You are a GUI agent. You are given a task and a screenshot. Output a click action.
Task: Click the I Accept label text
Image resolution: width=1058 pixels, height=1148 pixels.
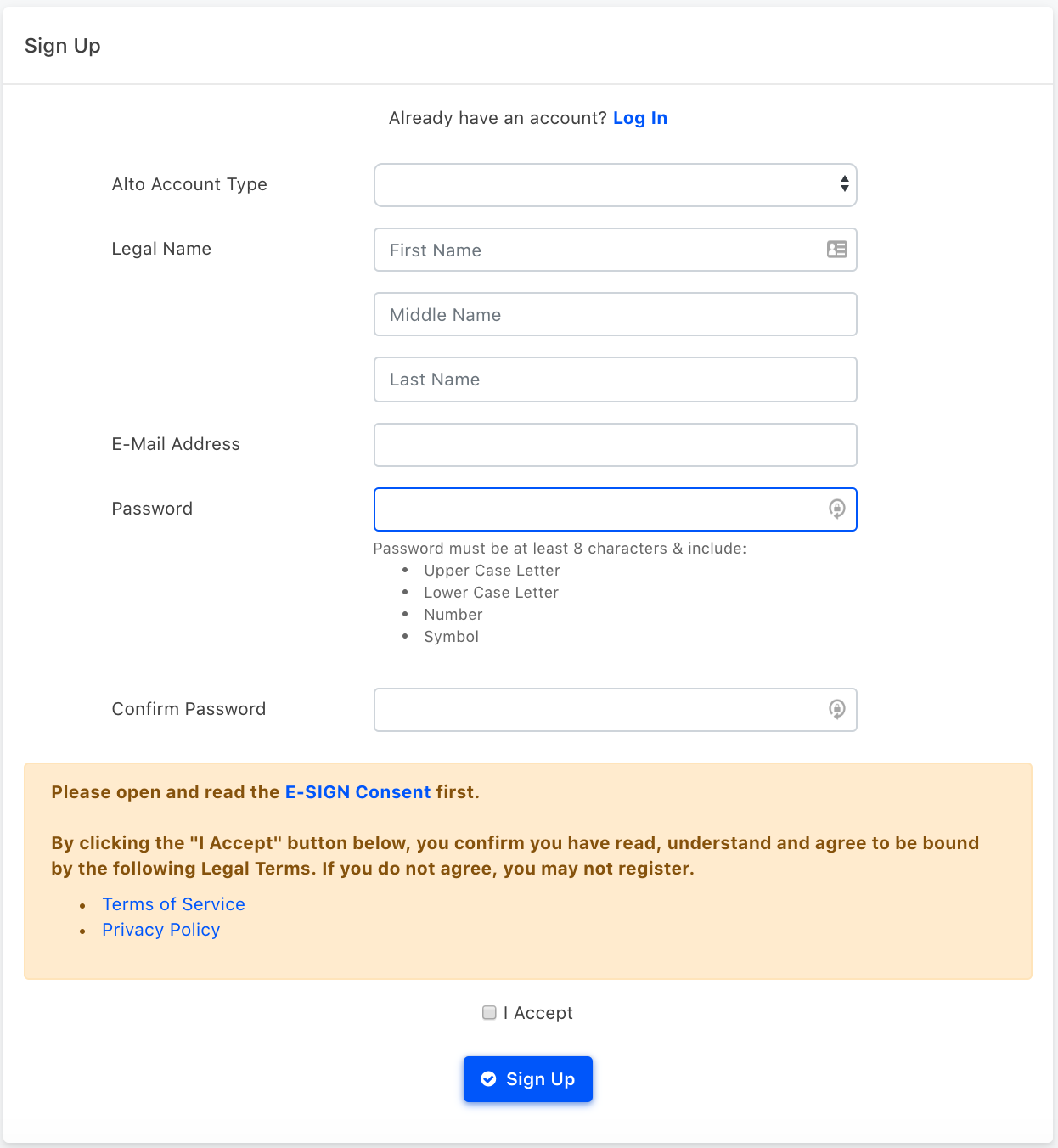pos(538,1013)
